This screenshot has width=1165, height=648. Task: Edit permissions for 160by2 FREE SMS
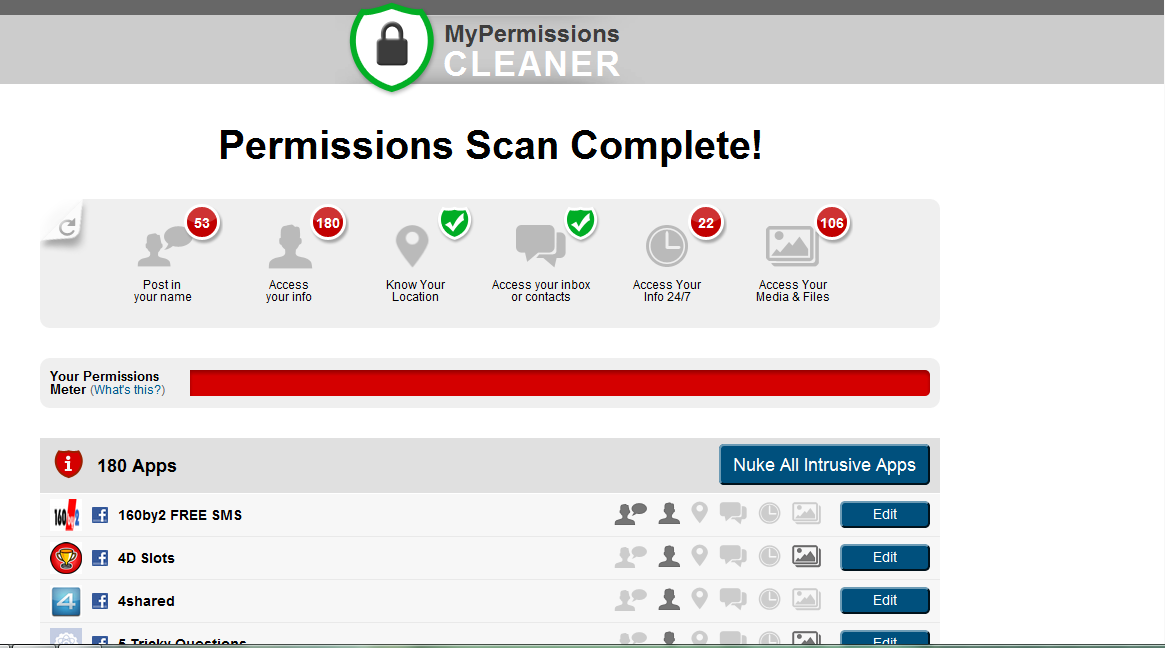pyautogui.click(x=884, y=514)
